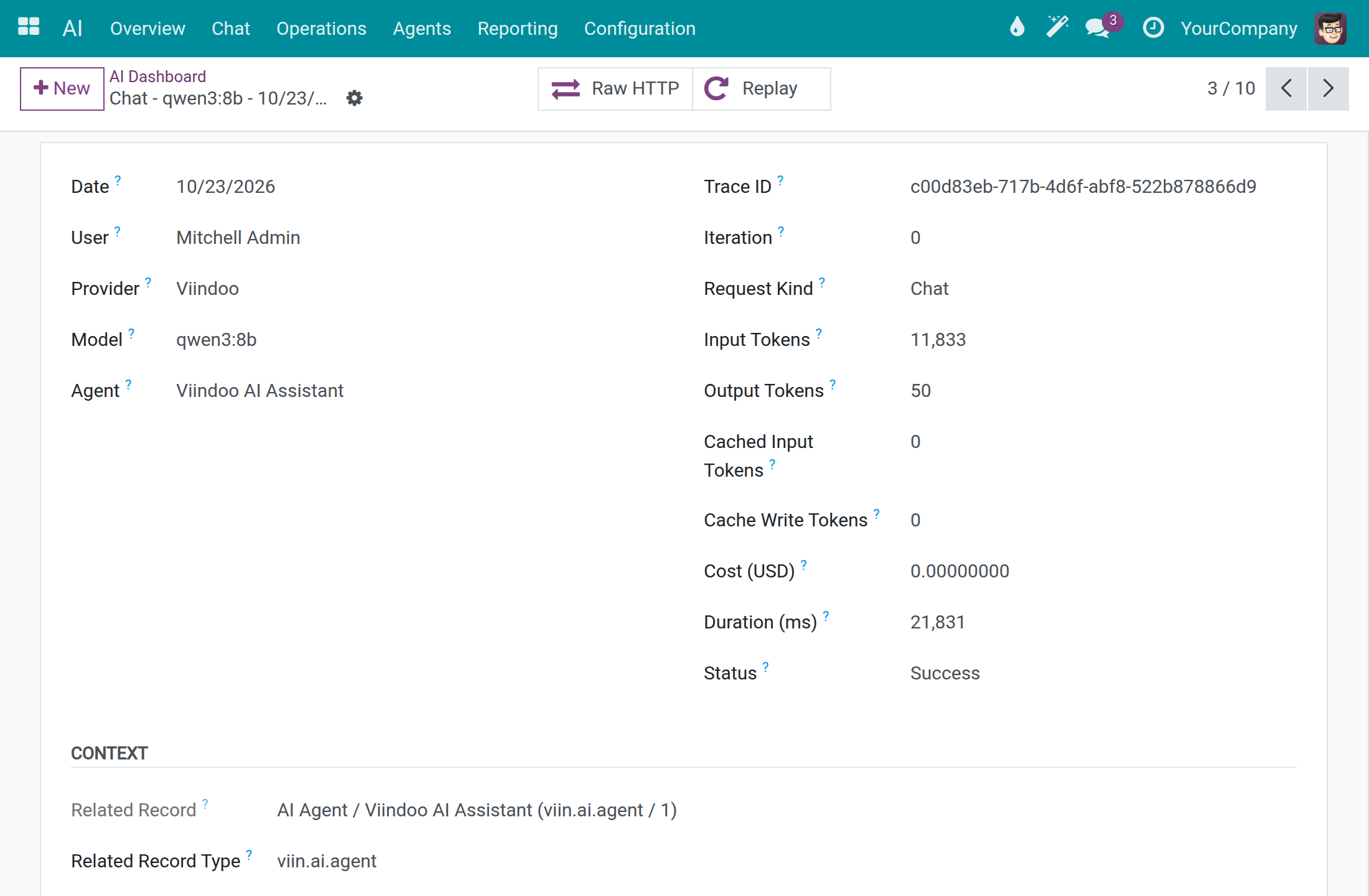Click the 3 / 10 pager counter
Viewport: 1369px width, 896px height.
point(1231,88)
